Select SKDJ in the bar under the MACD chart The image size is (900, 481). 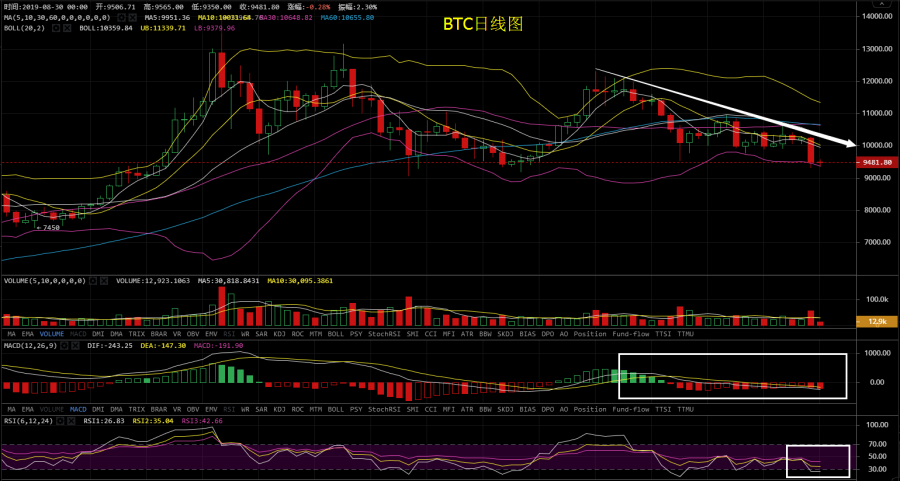(506, 409)
